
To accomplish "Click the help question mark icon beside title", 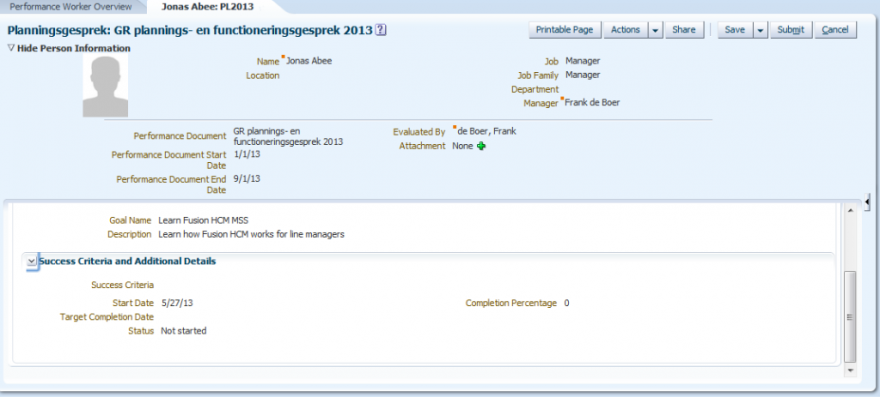I will 381,30.
